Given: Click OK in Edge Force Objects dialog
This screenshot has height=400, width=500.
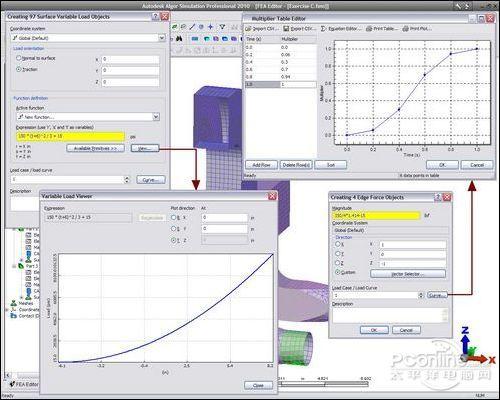Looking at the screenshot, I should point(374,330).
